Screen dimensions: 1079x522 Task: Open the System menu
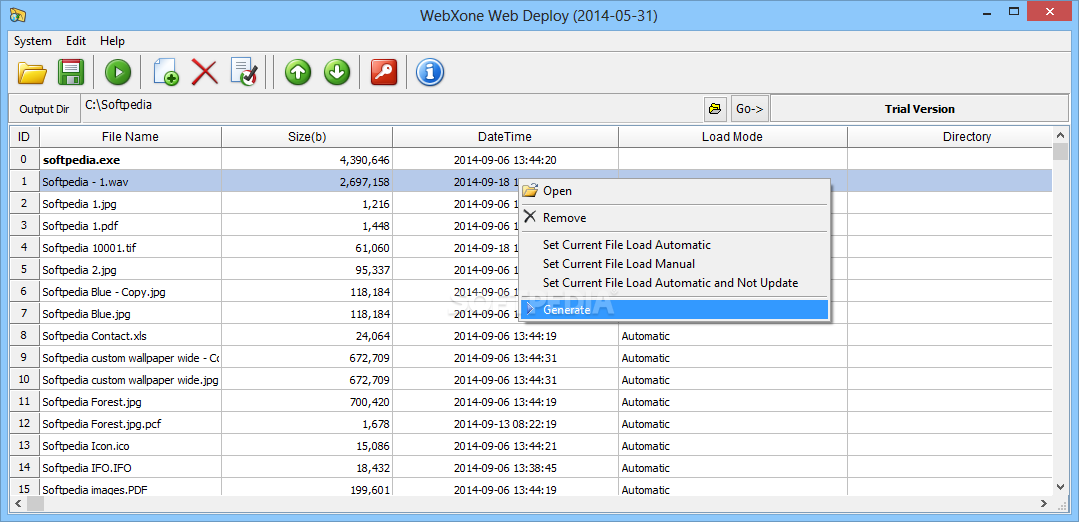[32, 41]
